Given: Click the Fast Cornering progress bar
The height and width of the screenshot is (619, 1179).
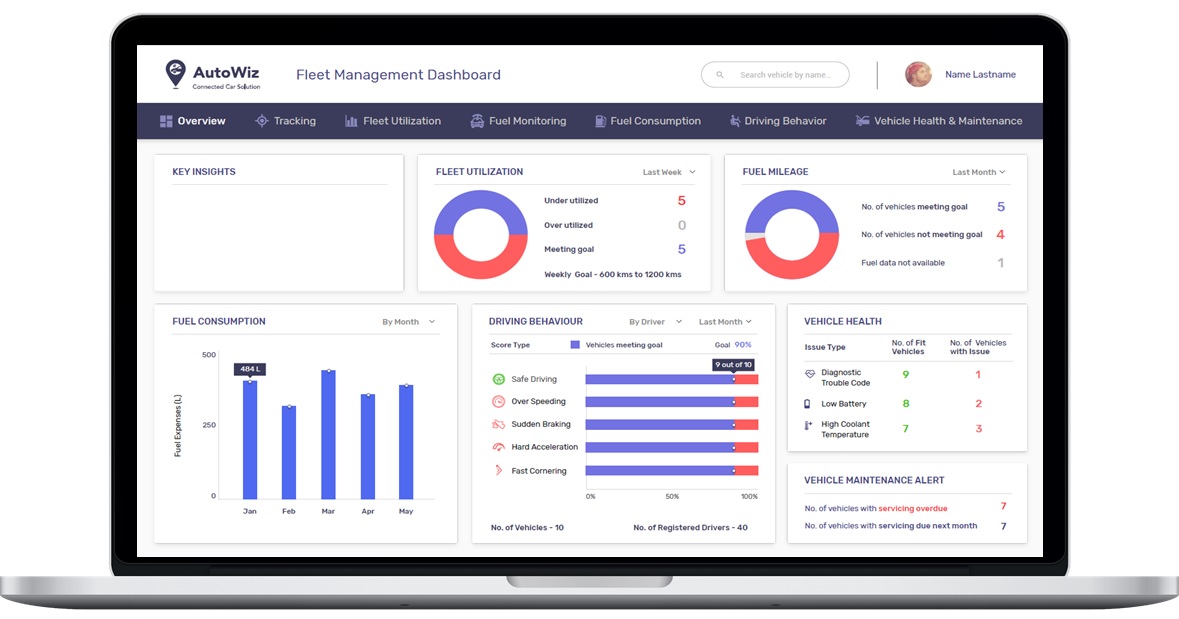Looking at the screenshot, I should pos(672,471).
